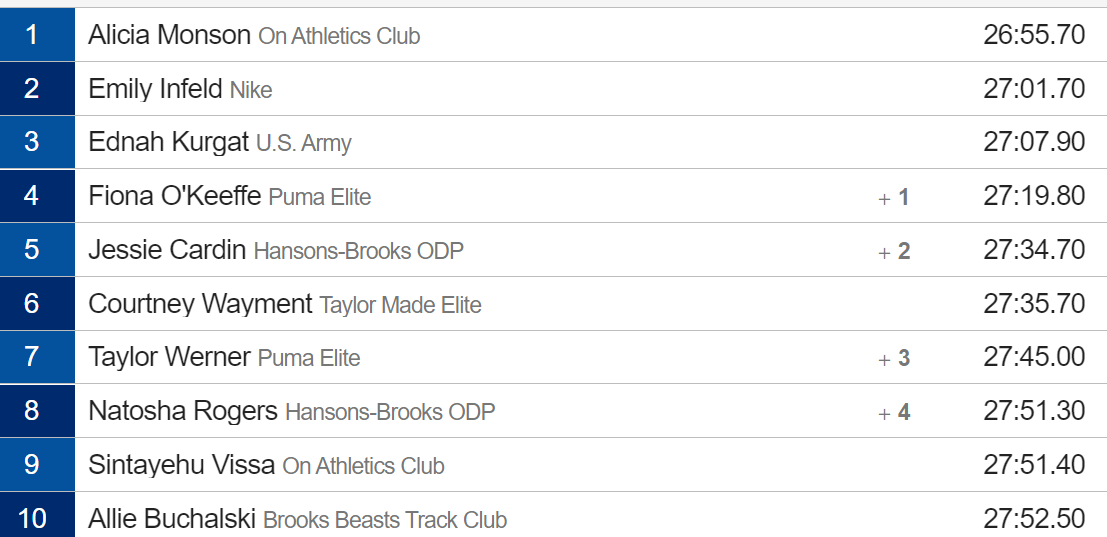Click Sintayehu Vissa's name

(x=181, y=465)
